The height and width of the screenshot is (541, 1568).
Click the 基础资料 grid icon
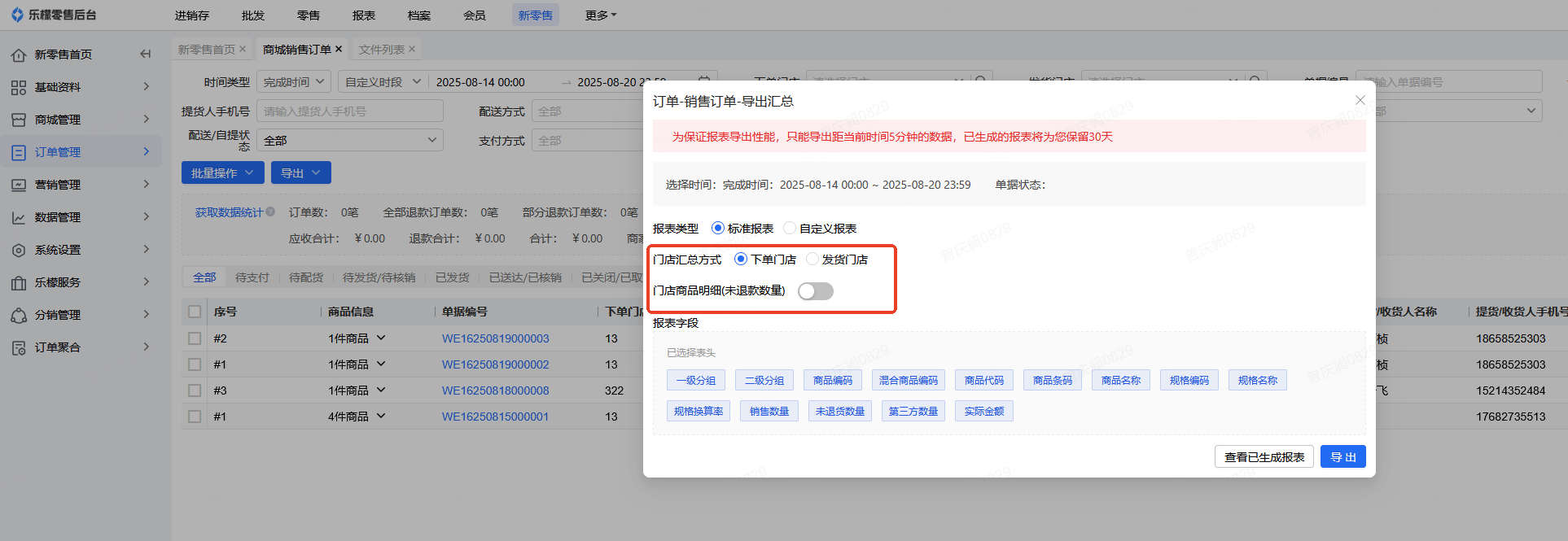click(x=19, y=87)
